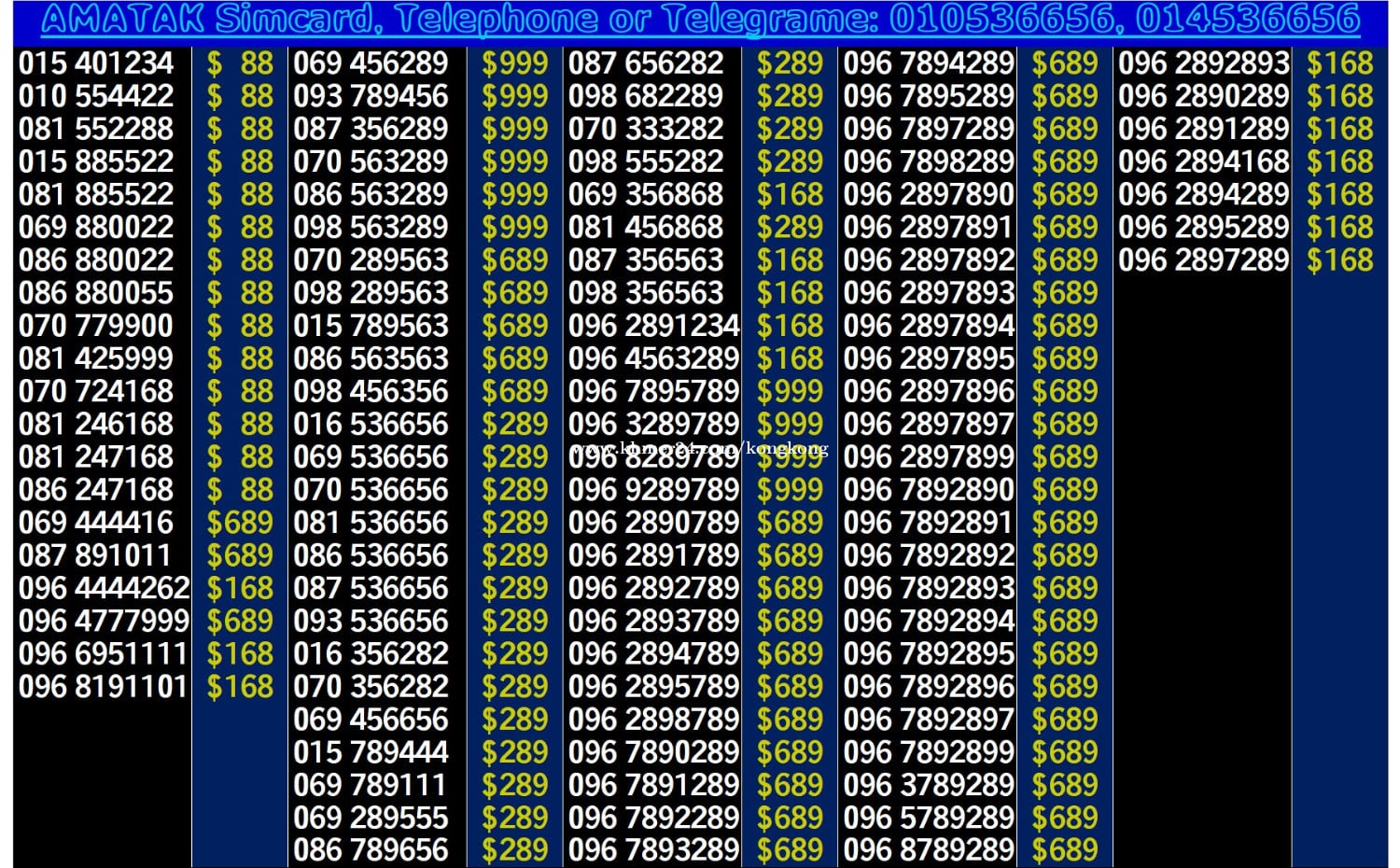Click the number 096 8789289
Image resolution: width=1400 pixels, height=868 pixels.
pyautogui.click(x=929, y=850)
